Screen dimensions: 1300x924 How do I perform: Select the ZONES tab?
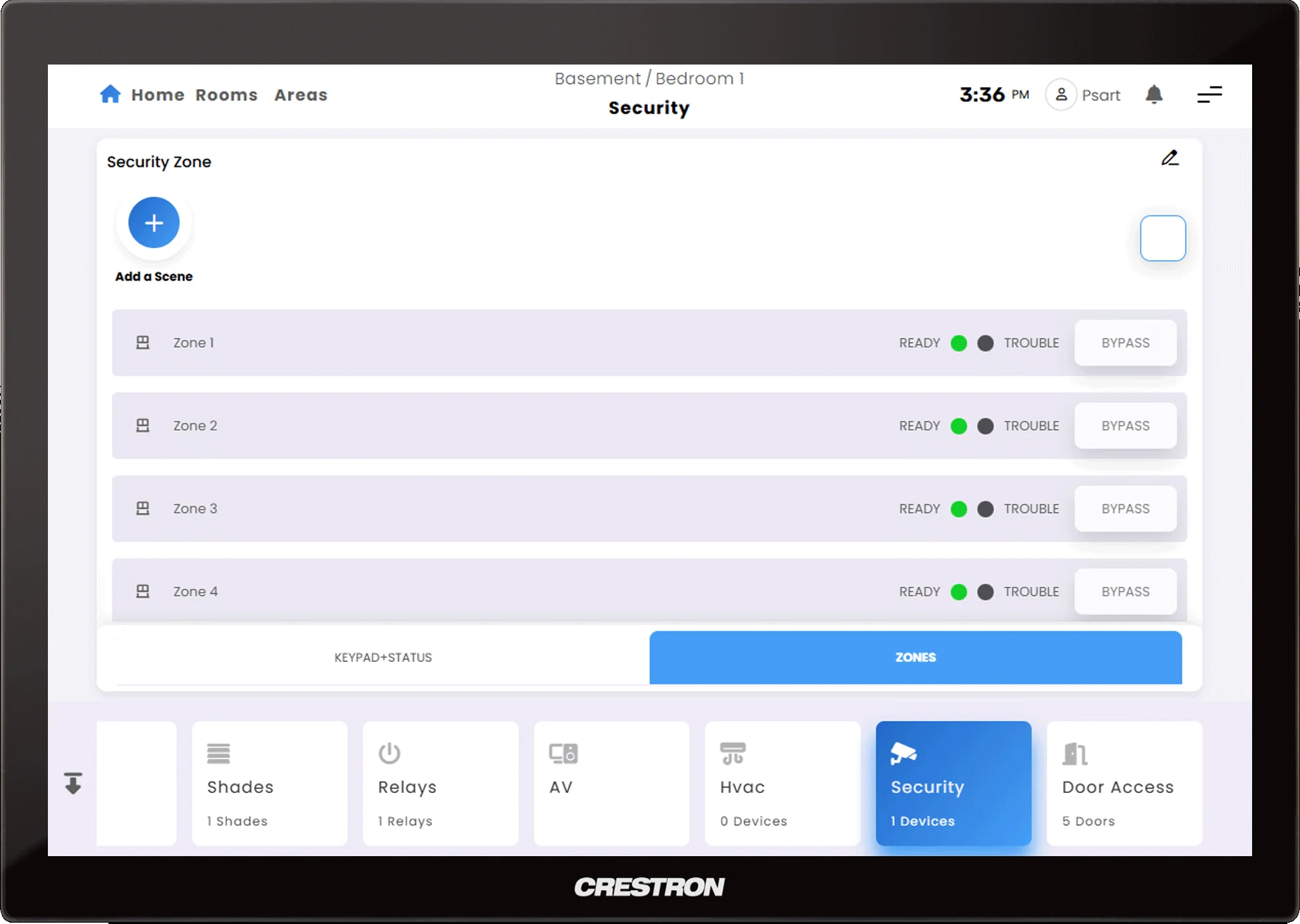click(915, 657)
